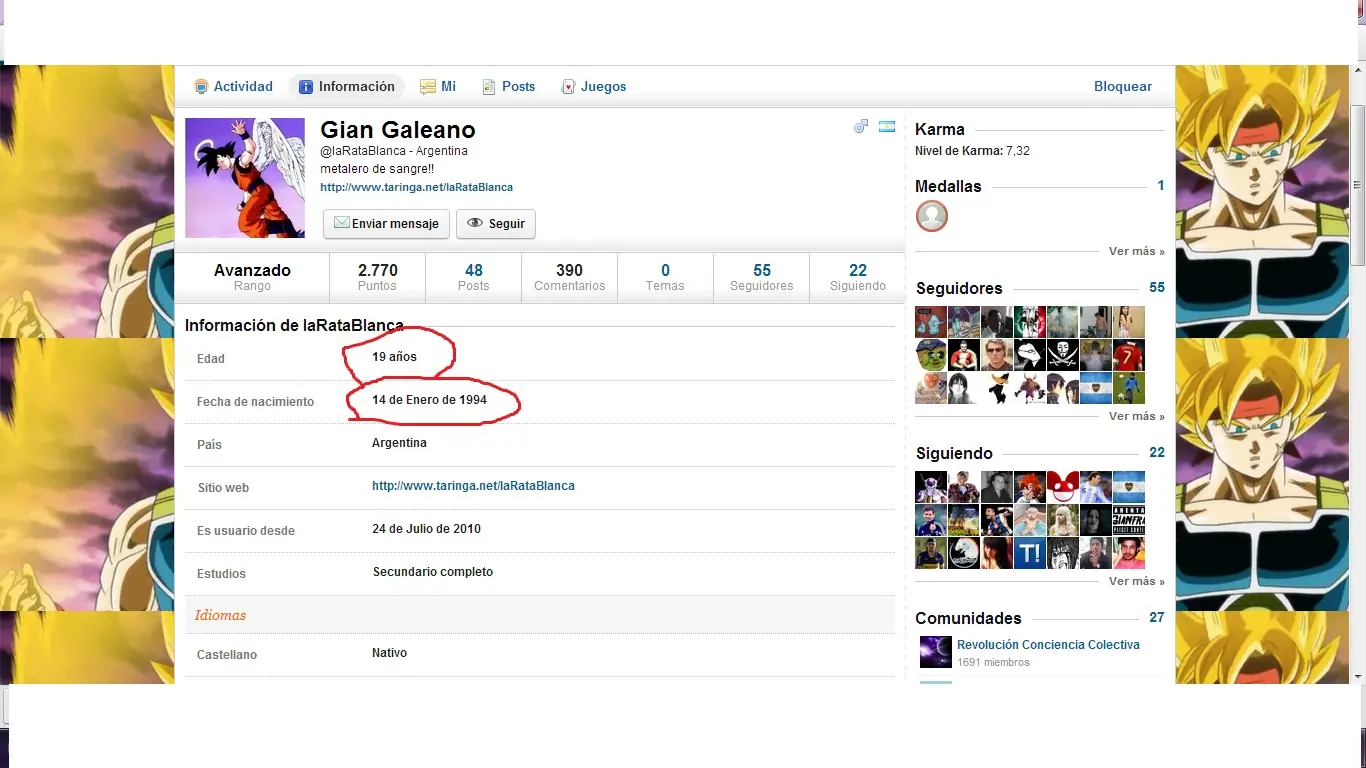Screen dimensions: 1366x768
Task: Open the red-haired cartoon avatar in Siguiendo
Action: click(1029, 487)
